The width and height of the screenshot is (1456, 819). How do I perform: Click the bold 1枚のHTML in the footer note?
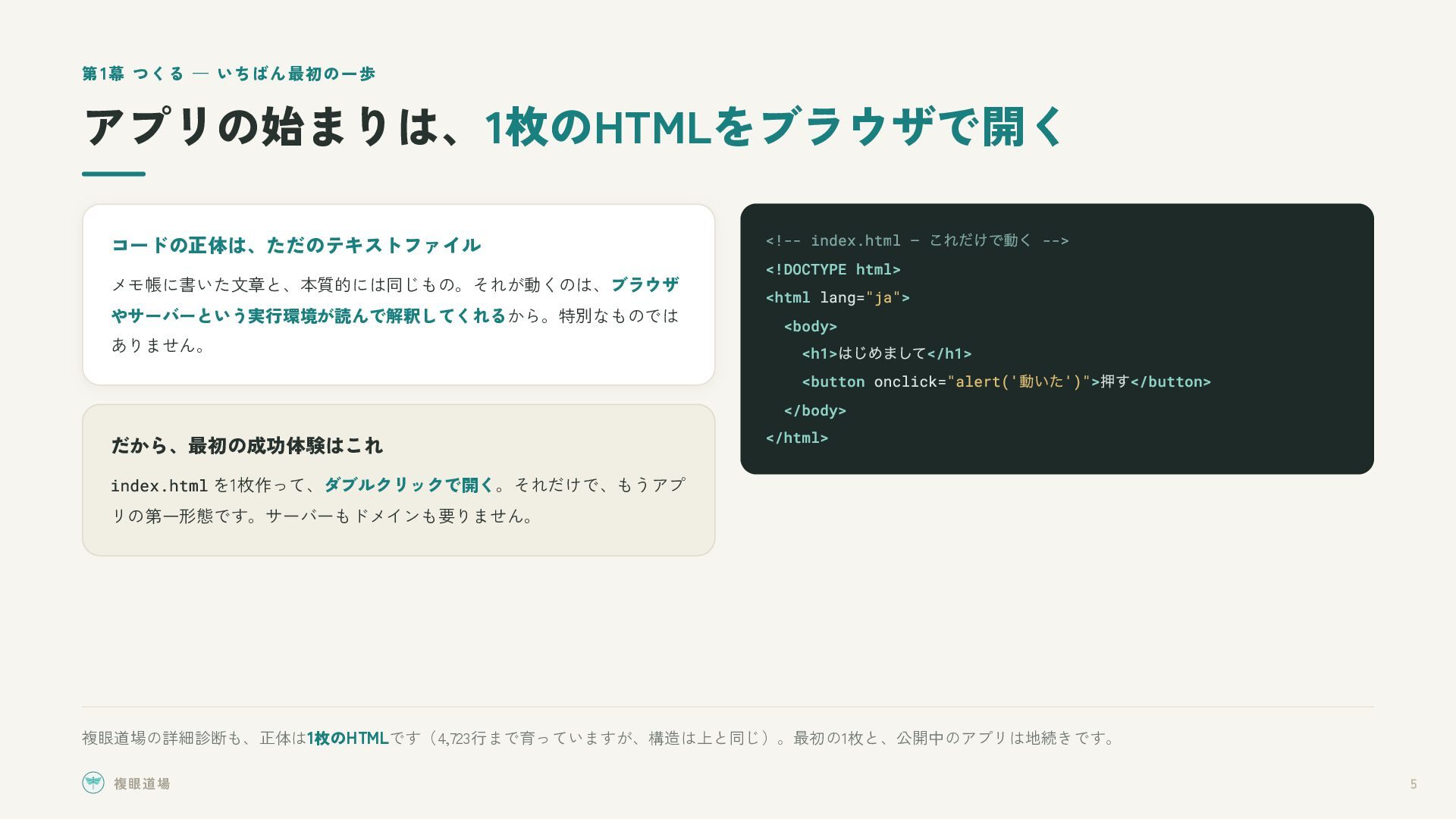pyautogui.click(x=347, y=738)
